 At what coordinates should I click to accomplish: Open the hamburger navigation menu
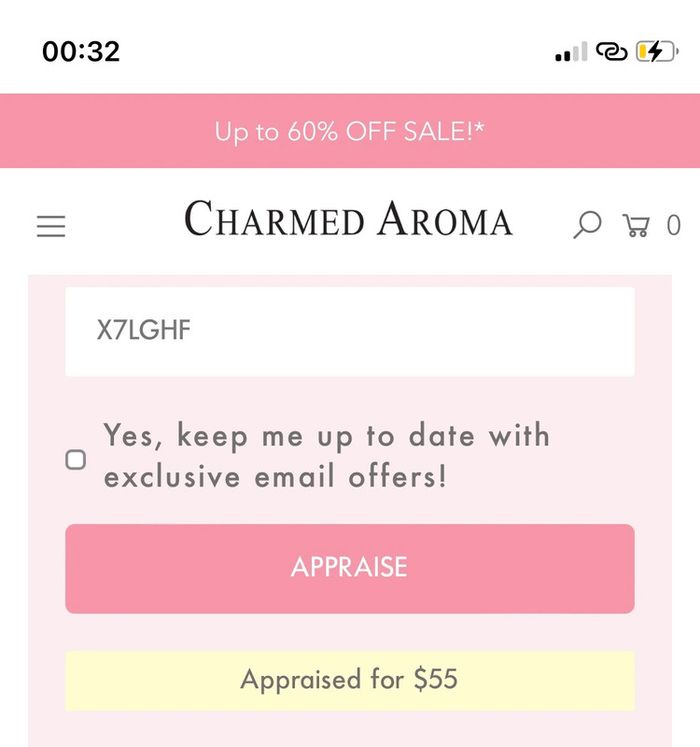point(51,226)
